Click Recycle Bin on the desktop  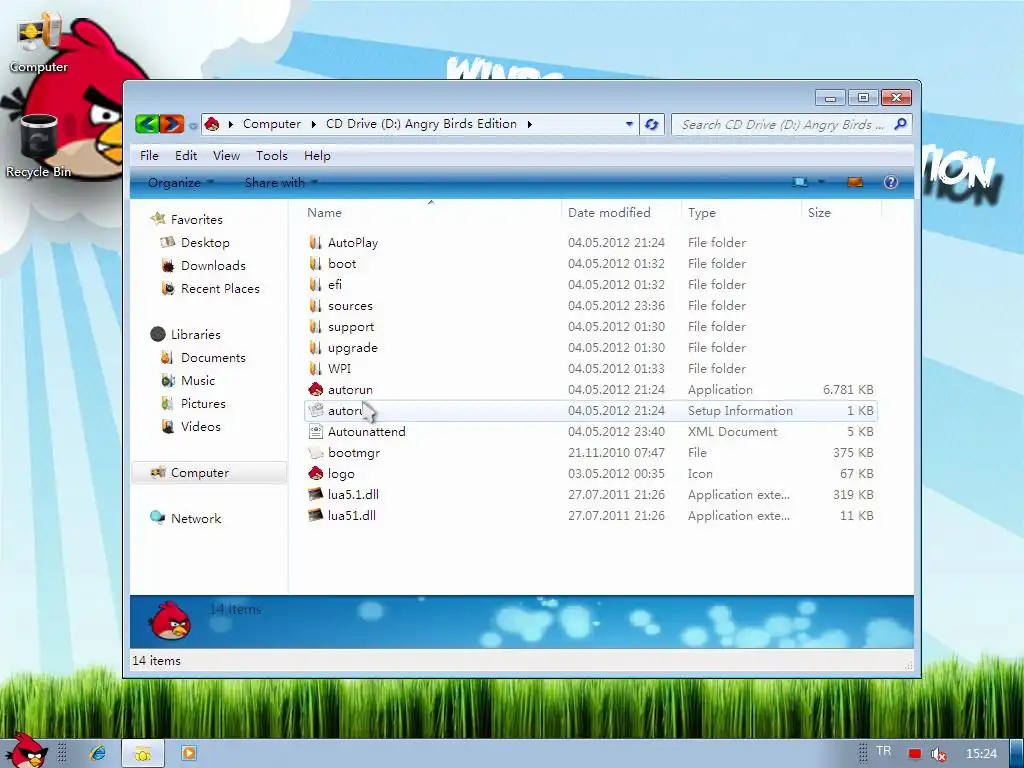39,145
